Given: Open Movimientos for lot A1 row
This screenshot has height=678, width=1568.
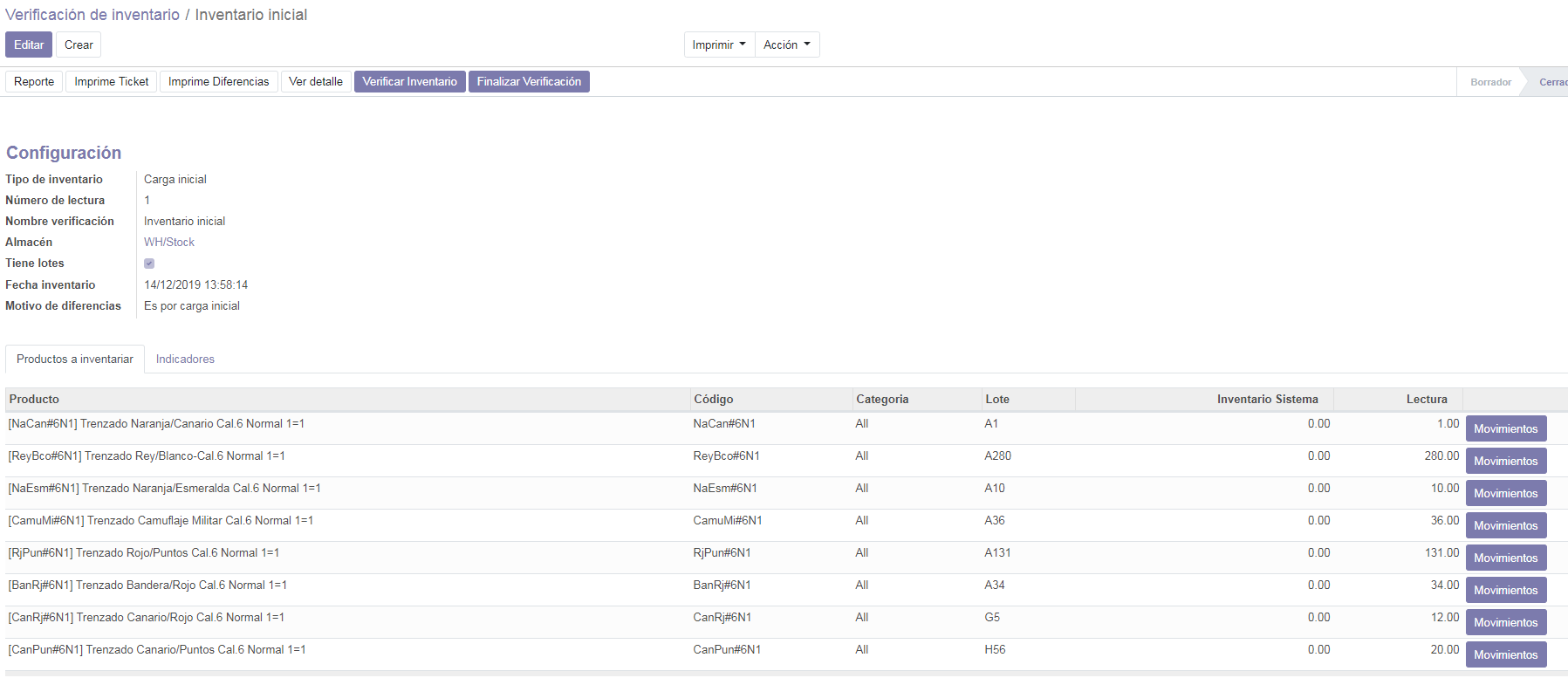Looking at the screenshot, I should pos(1505,428).
